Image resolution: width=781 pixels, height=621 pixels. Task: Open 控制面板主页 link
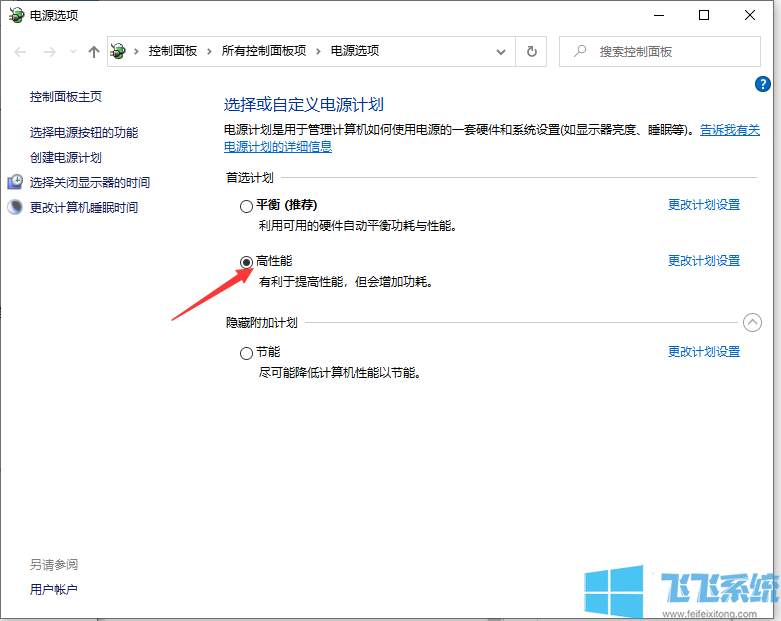tap(66, 97)
